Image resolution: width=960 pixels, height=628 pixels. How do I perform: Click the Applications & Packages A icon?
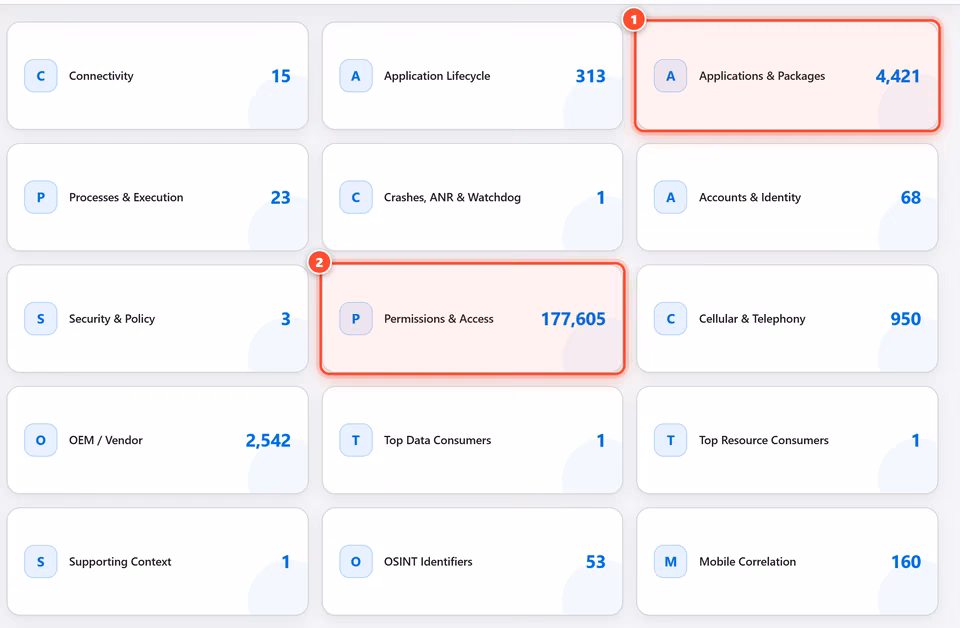[670, 76]
